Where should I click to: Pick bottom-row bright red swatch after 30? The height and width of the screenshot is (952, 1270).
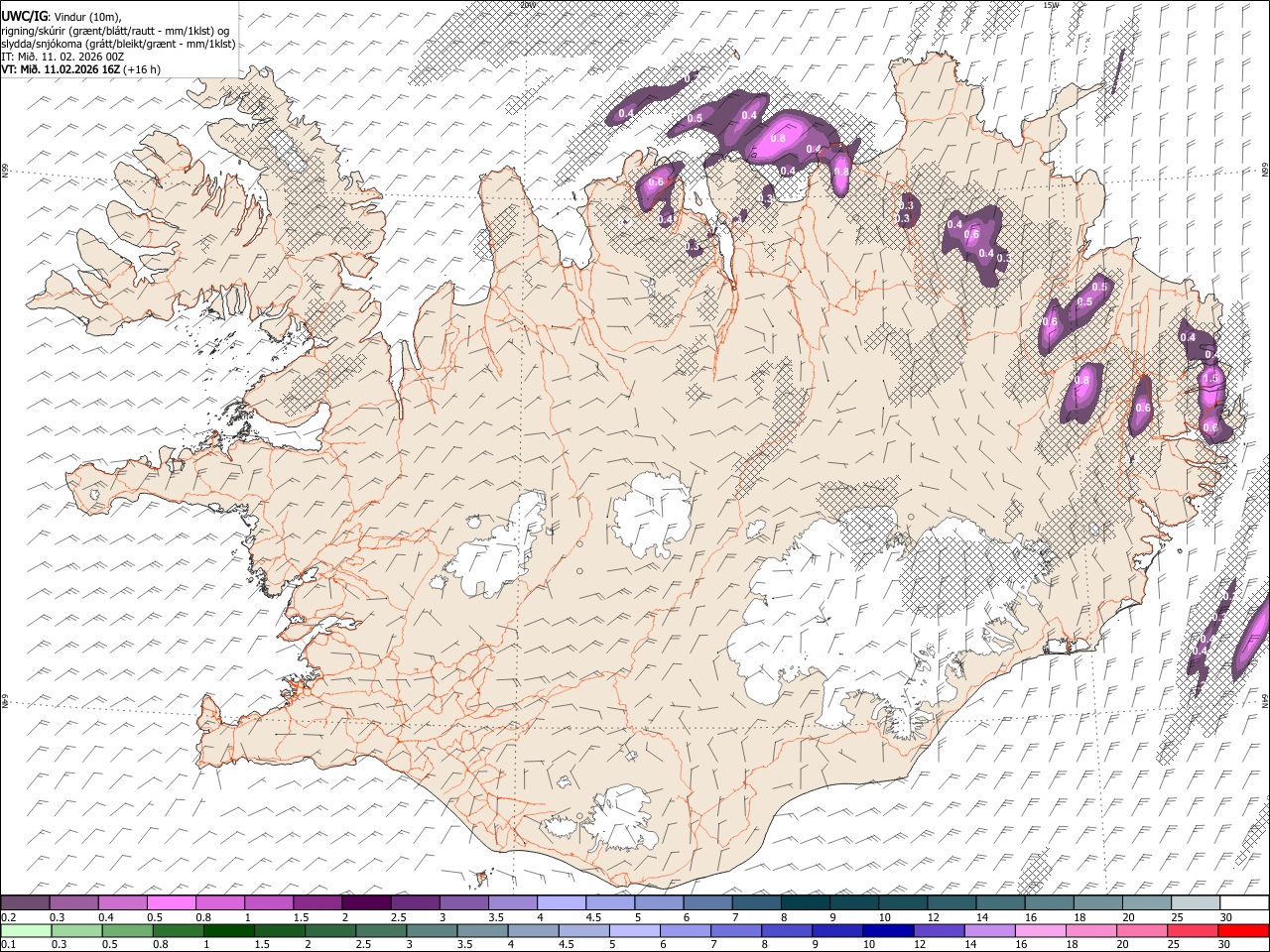pos(1244,930)
